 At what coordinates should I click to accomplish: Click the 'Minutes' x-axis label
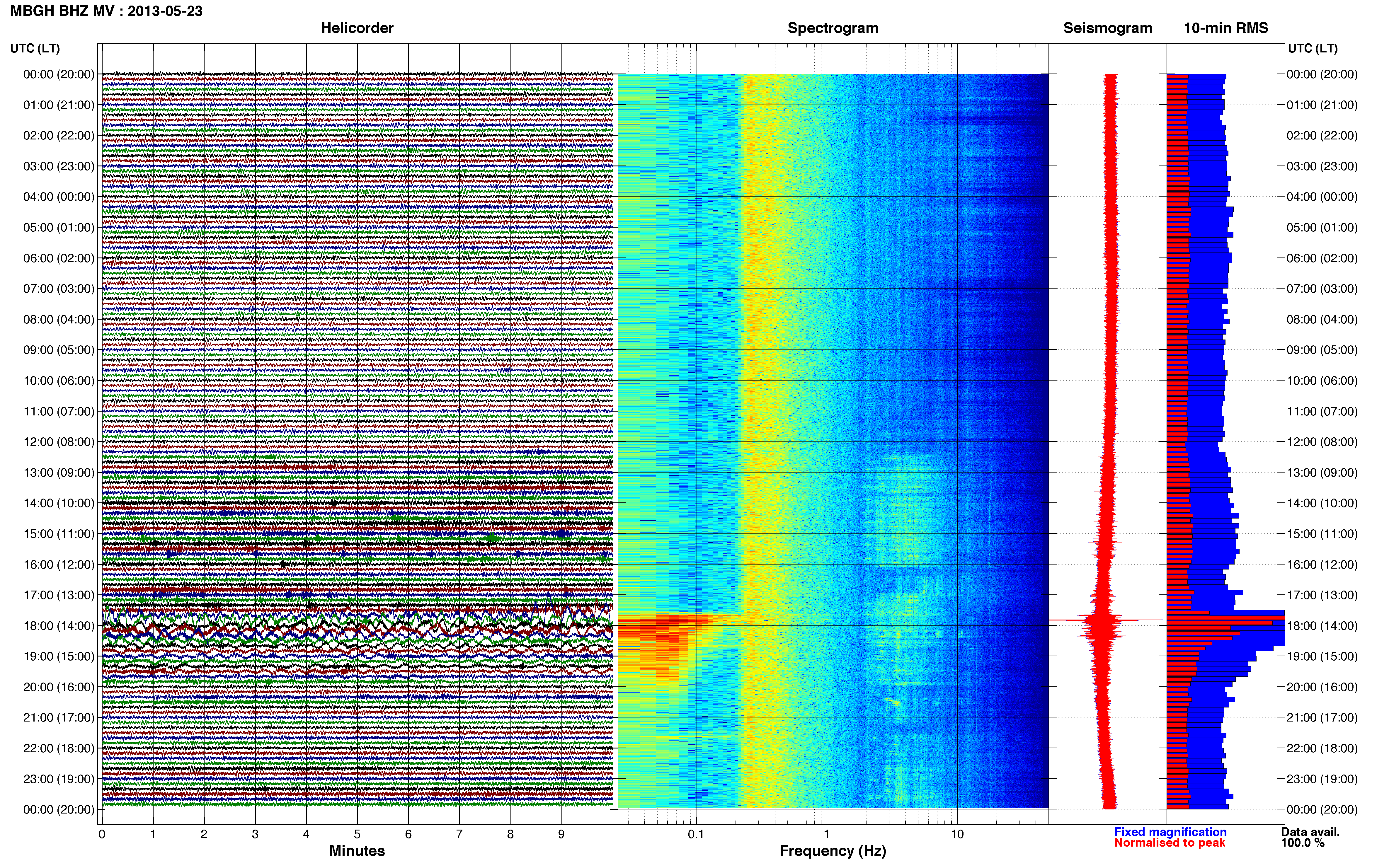(x=357, y=851)
